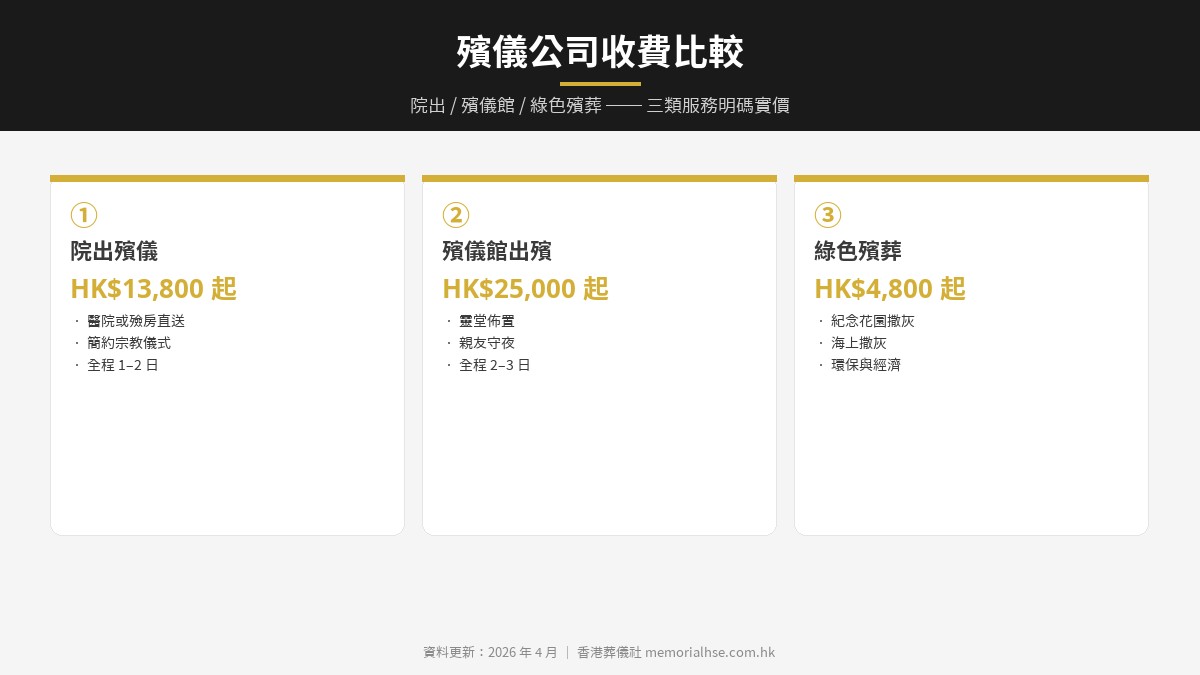The image size is (1200, 675).
Task: Select the bullet 簡約宗教儀式
Action: point(129,343)
